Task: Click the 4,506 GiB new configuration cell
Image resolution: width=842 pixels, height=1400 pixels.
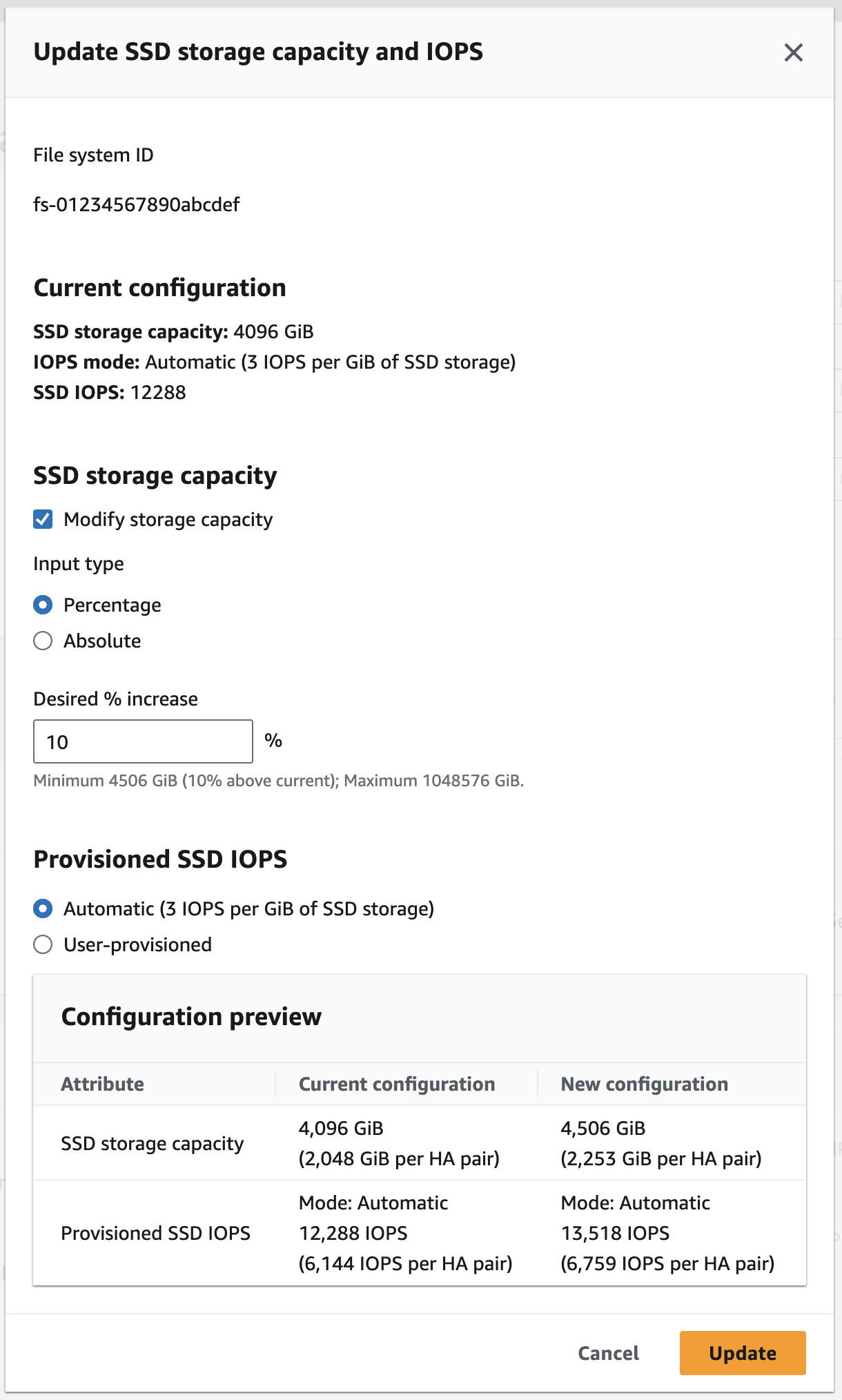Action: point(603,1128)
